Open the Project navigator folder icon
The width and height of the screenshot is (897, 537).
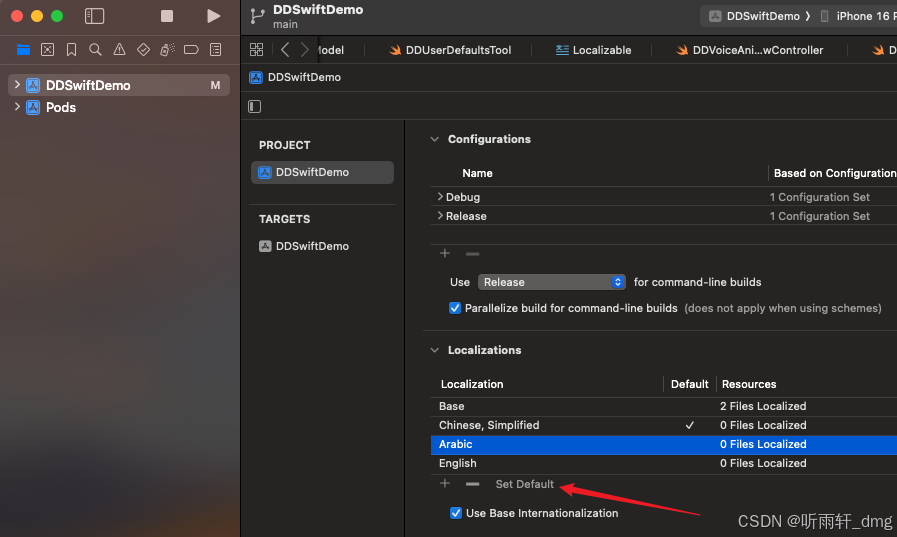(x=23, y=50)
